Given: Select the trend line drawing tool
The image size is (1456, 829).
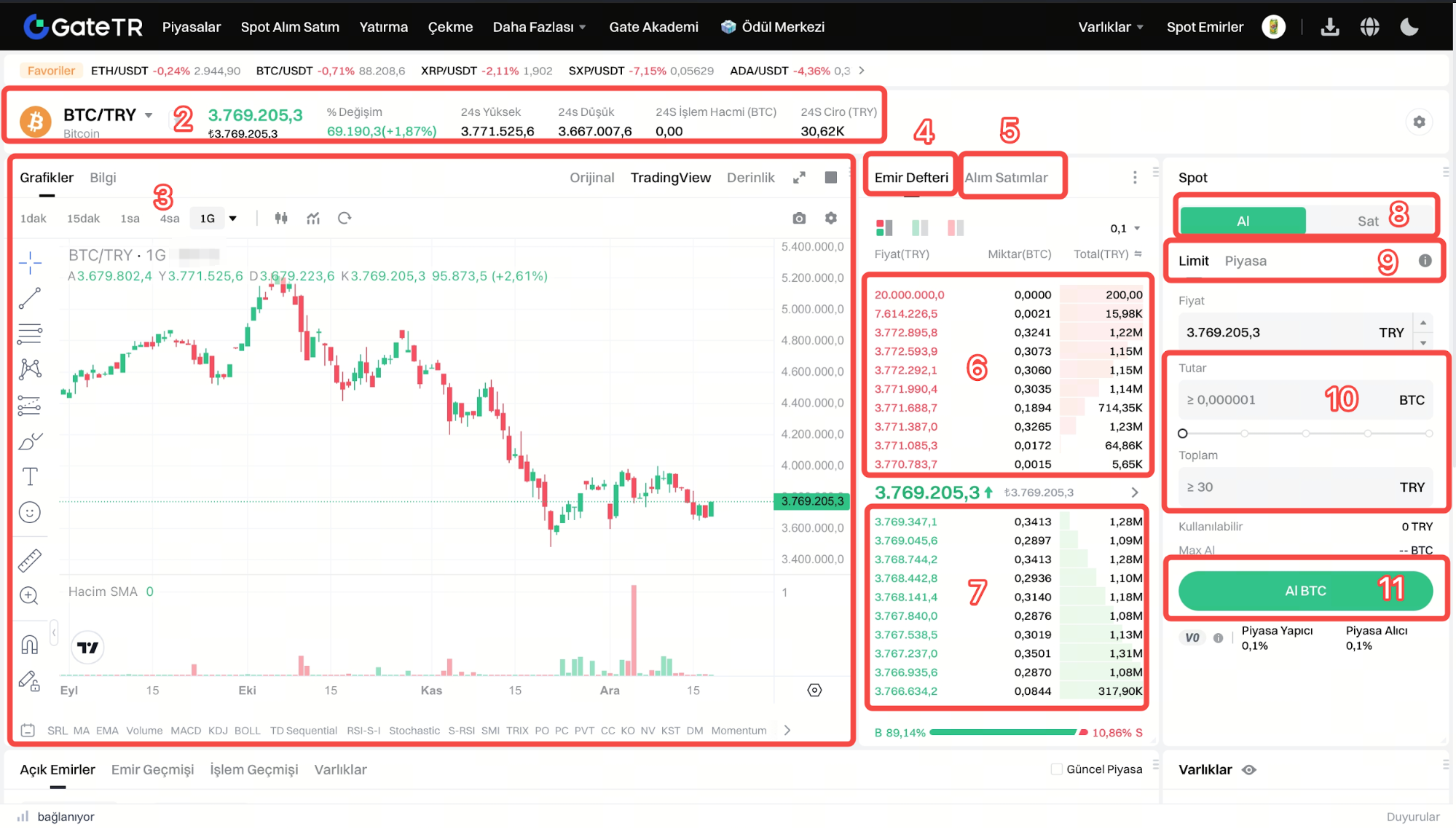Looking at the screenshot, I should click(x=30, y=298).
